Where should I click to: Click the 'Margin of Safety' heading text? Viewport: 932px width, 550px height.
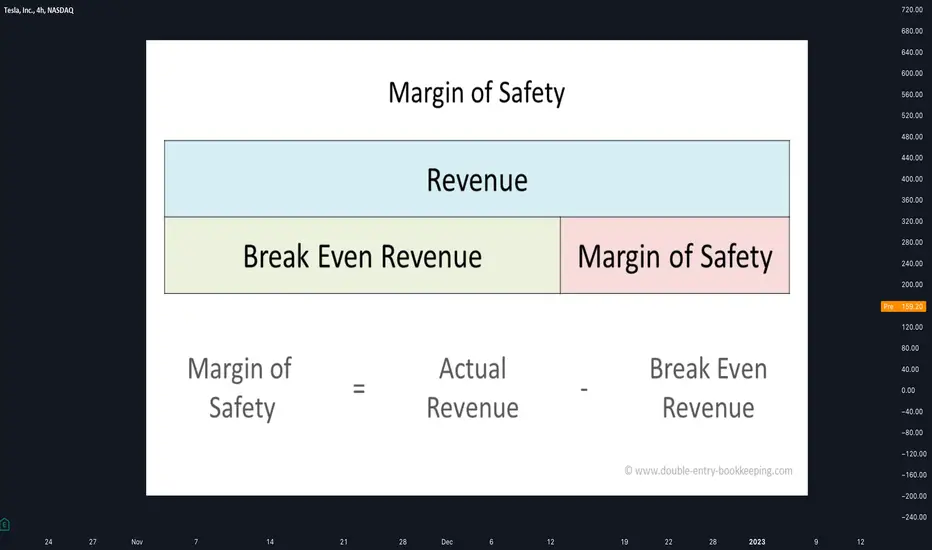[477, 93]
